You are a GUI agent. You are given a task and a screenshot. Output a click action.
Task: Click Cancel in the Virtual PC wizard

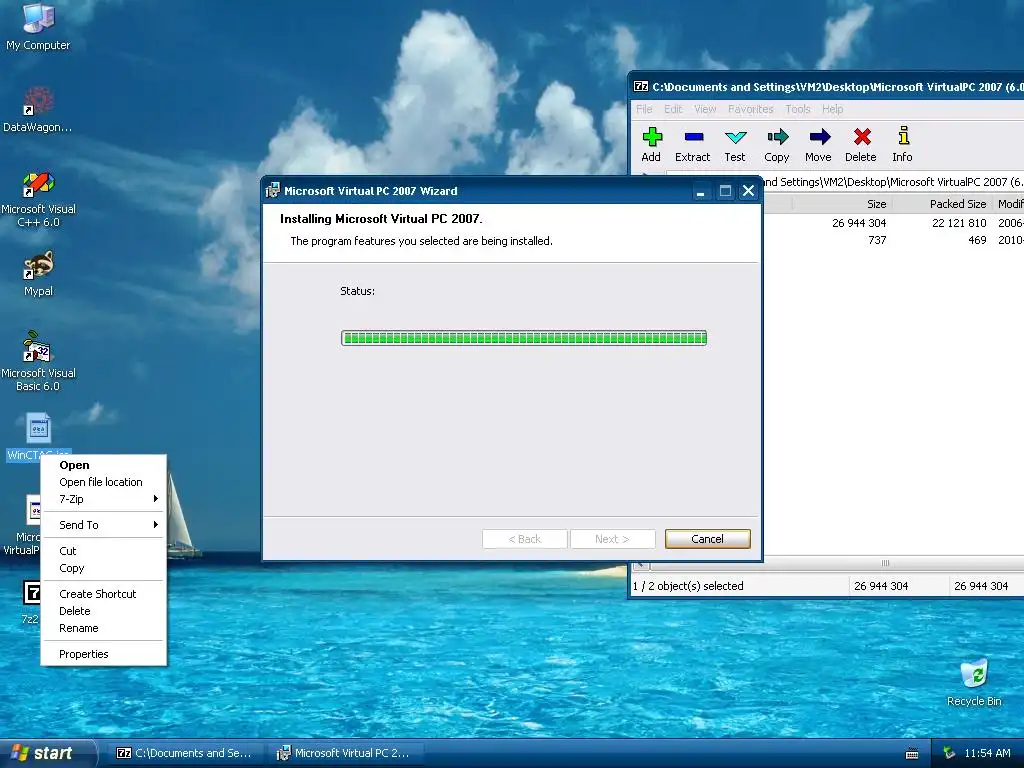707,539
